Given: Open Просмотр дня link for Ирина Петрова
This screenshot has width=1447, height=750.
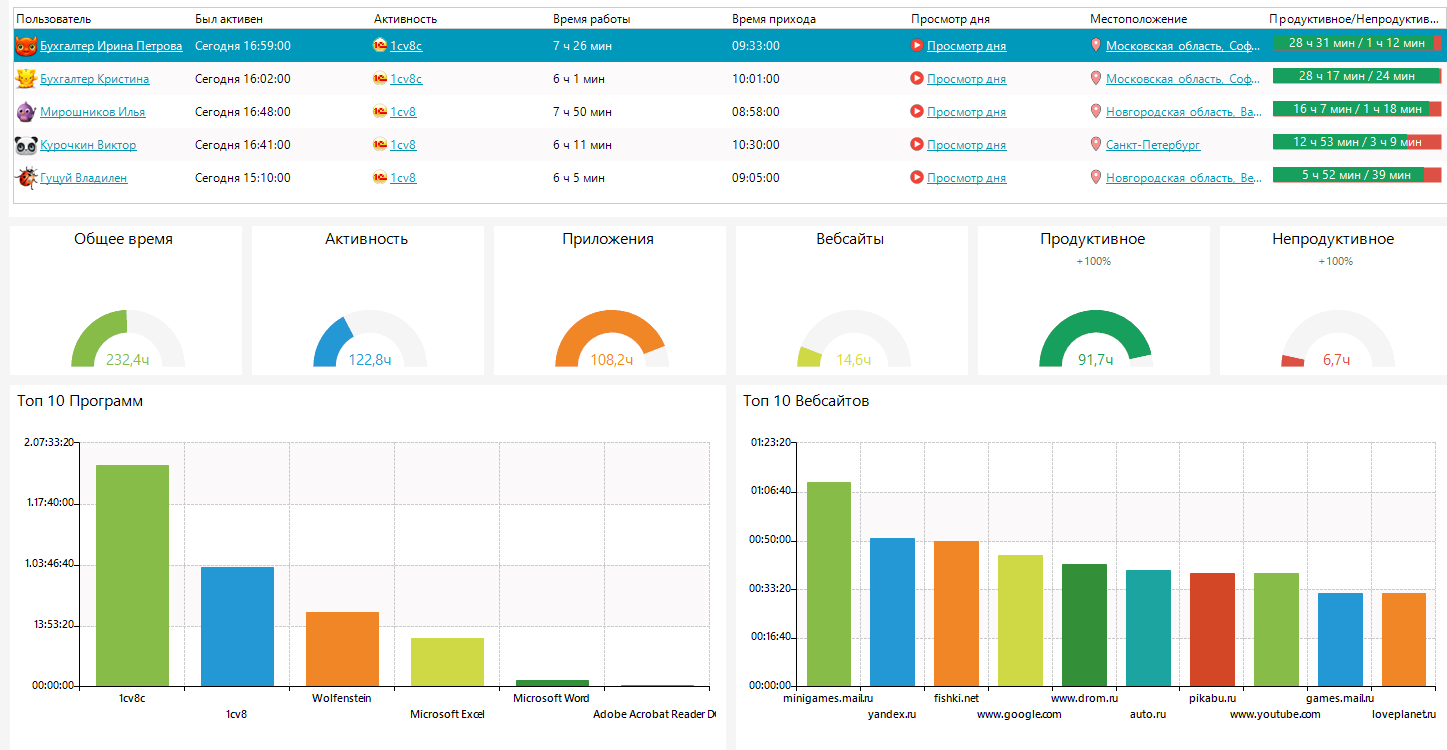Looking at the screenshot, I should pyautogui.click(x=966, y=46).
